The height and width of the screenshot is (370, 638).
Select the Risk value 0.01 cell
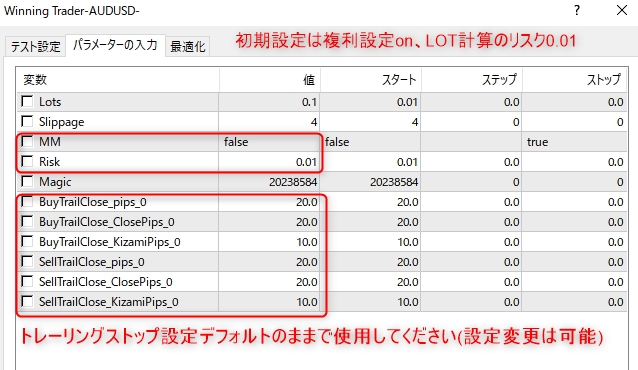click(269, 162)
